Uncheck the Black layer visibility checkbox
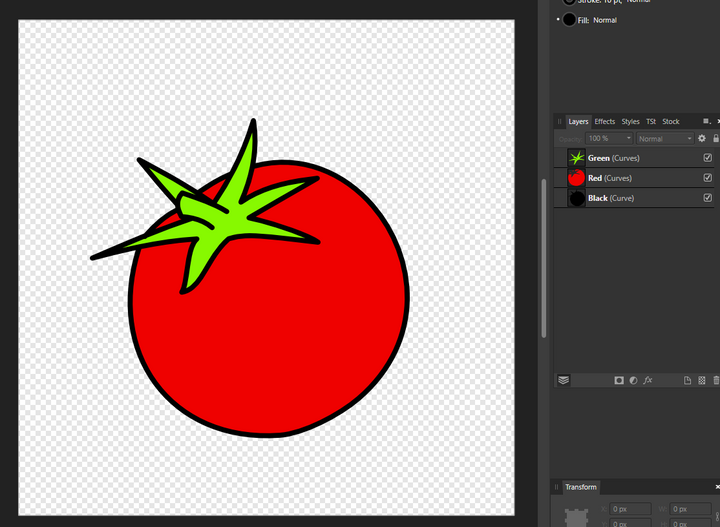The image size is (720, 527). (x=708, y=198)
